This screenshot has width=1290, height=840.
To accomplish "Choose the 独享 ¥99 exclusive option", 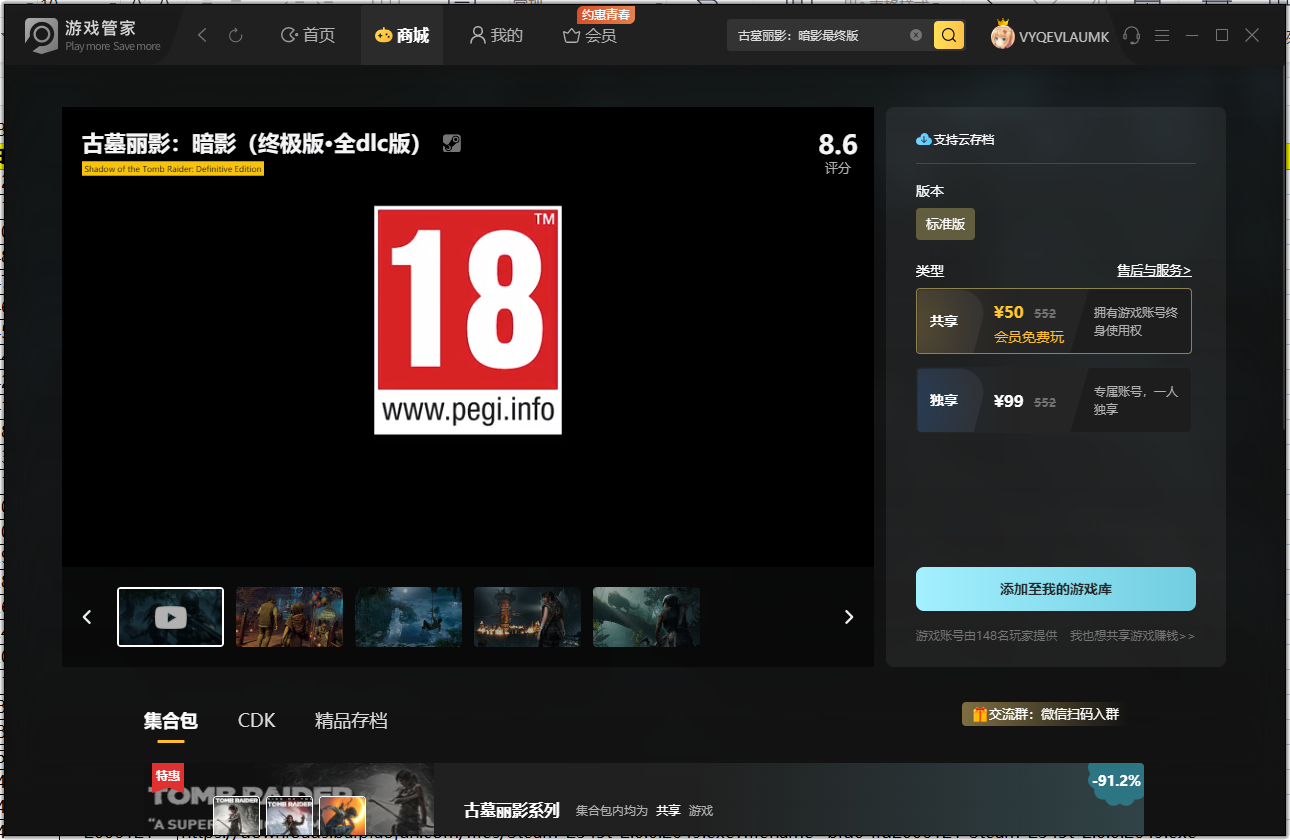I will [1054, 400].
